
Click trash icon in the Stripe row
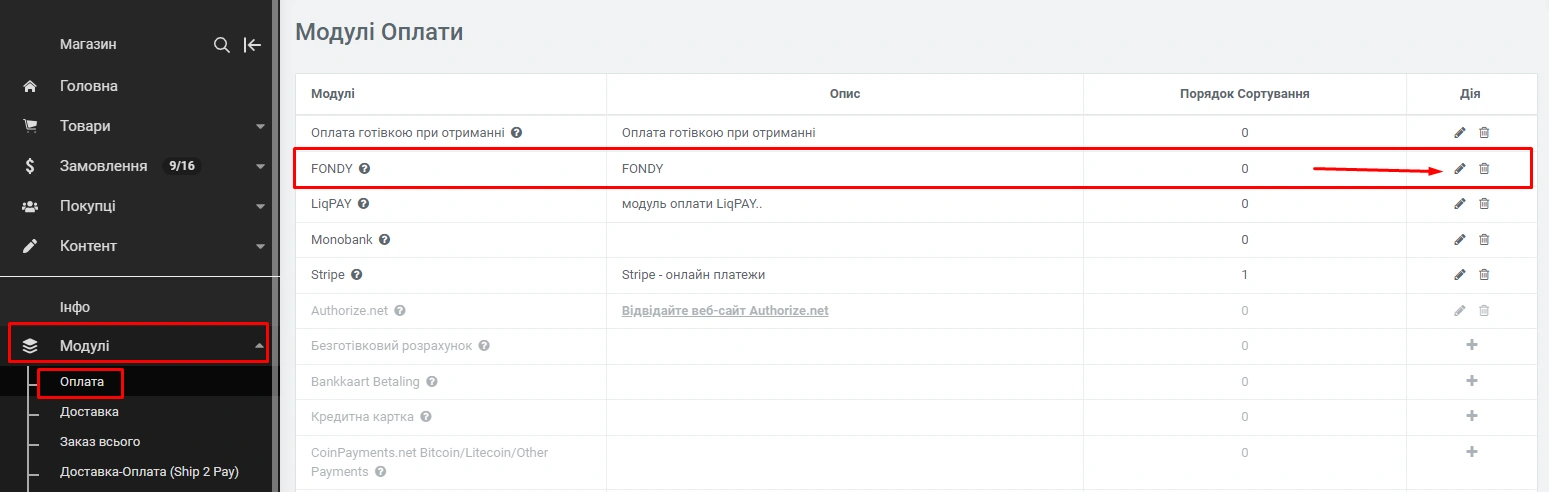1484,275
